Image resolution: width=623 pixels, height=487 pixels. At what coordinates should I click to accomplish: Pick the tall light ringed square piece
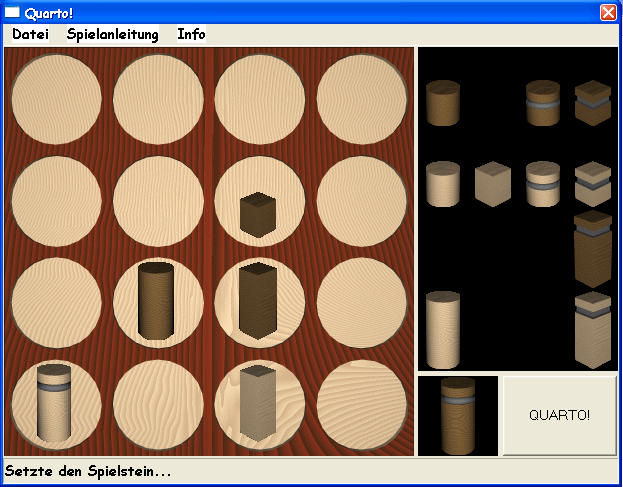pyautogui.click(x=593, y=330)
